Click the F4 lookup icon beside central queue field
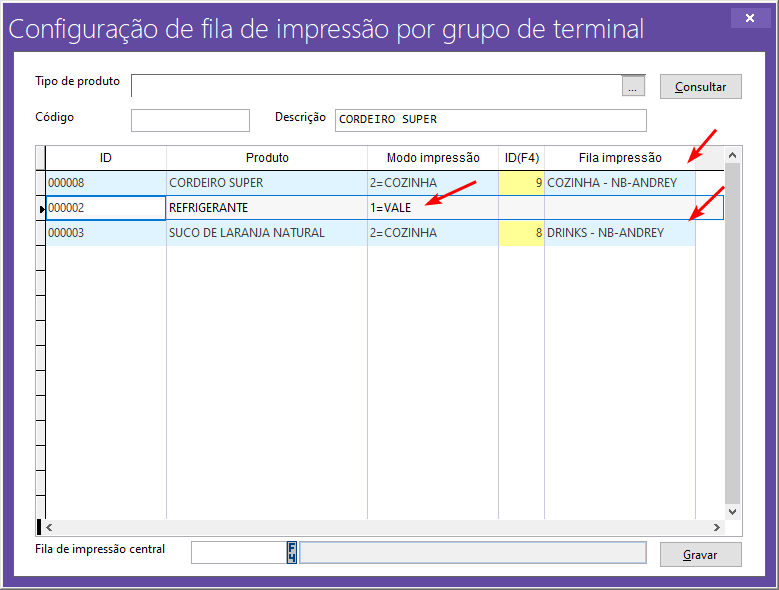This screenshot has width=779, height=590. (293, 553)
